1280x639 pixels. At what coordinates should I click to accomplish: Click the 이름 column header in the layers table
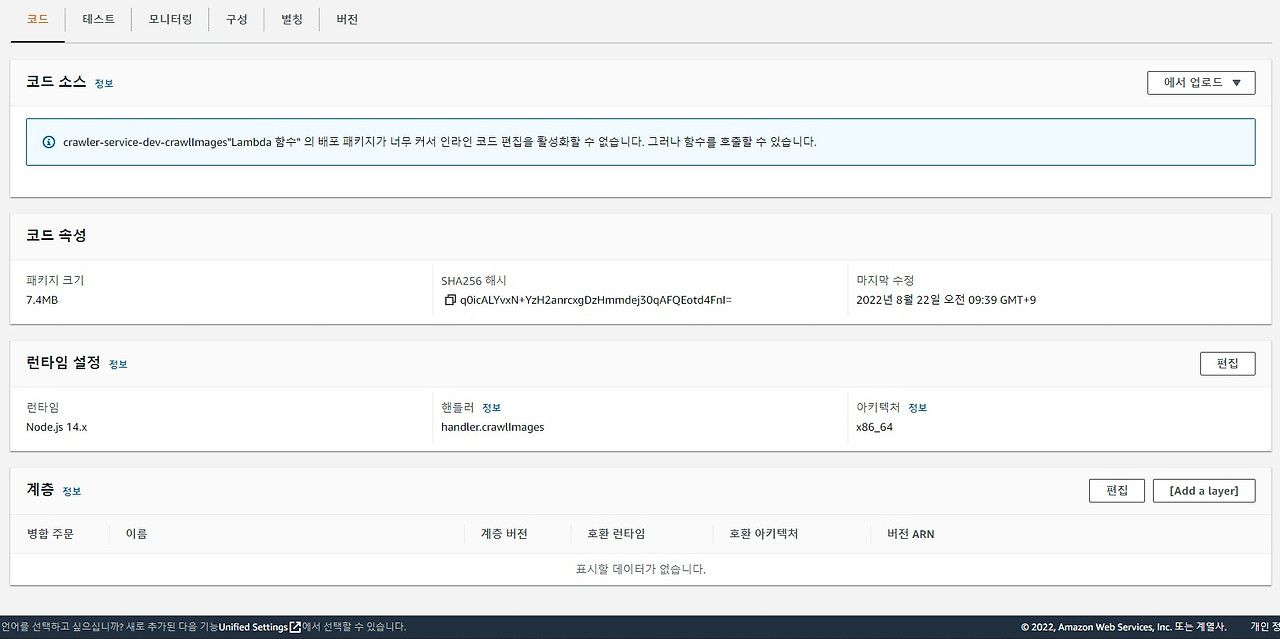(137, 533)
